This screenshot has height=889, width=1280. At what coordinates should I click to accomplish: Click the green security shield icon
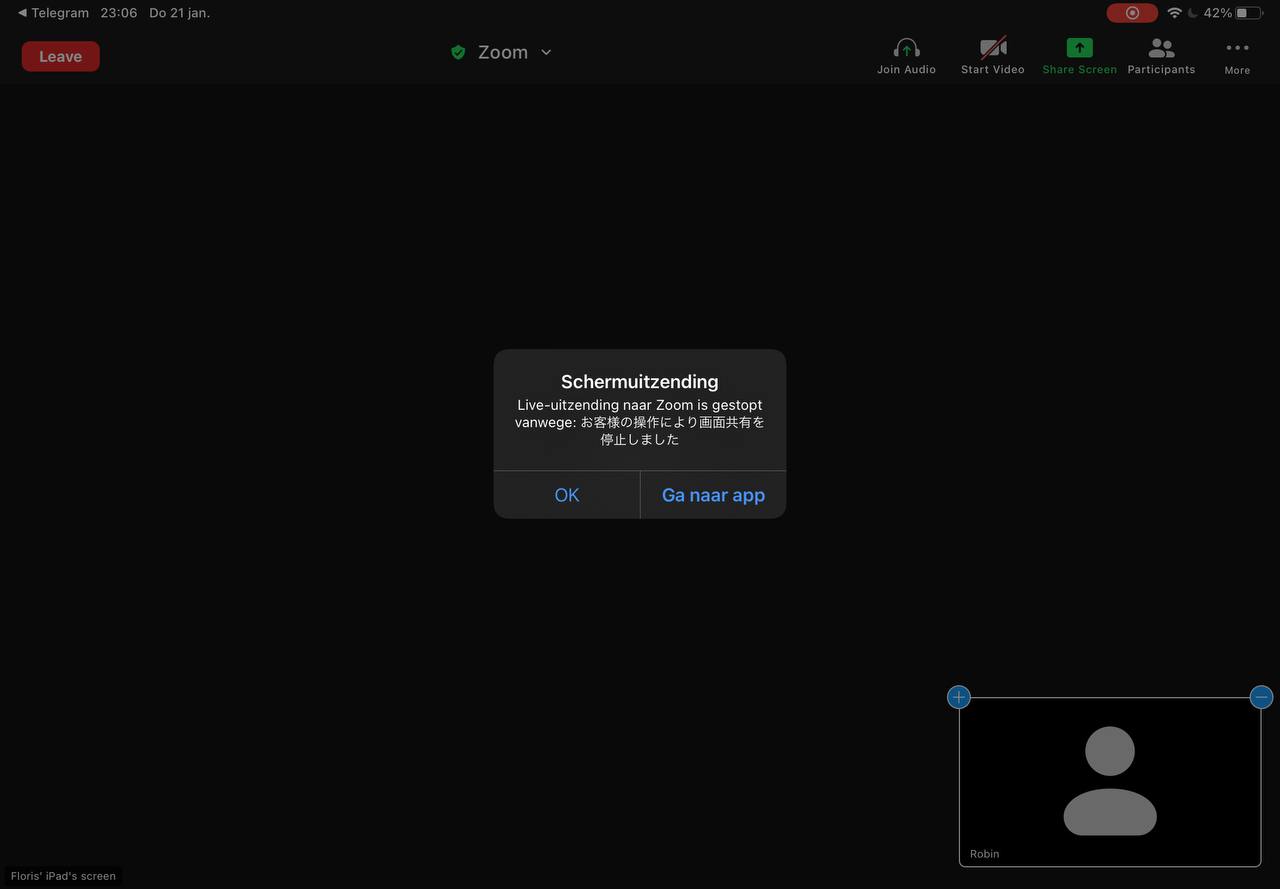click(458, 53)
